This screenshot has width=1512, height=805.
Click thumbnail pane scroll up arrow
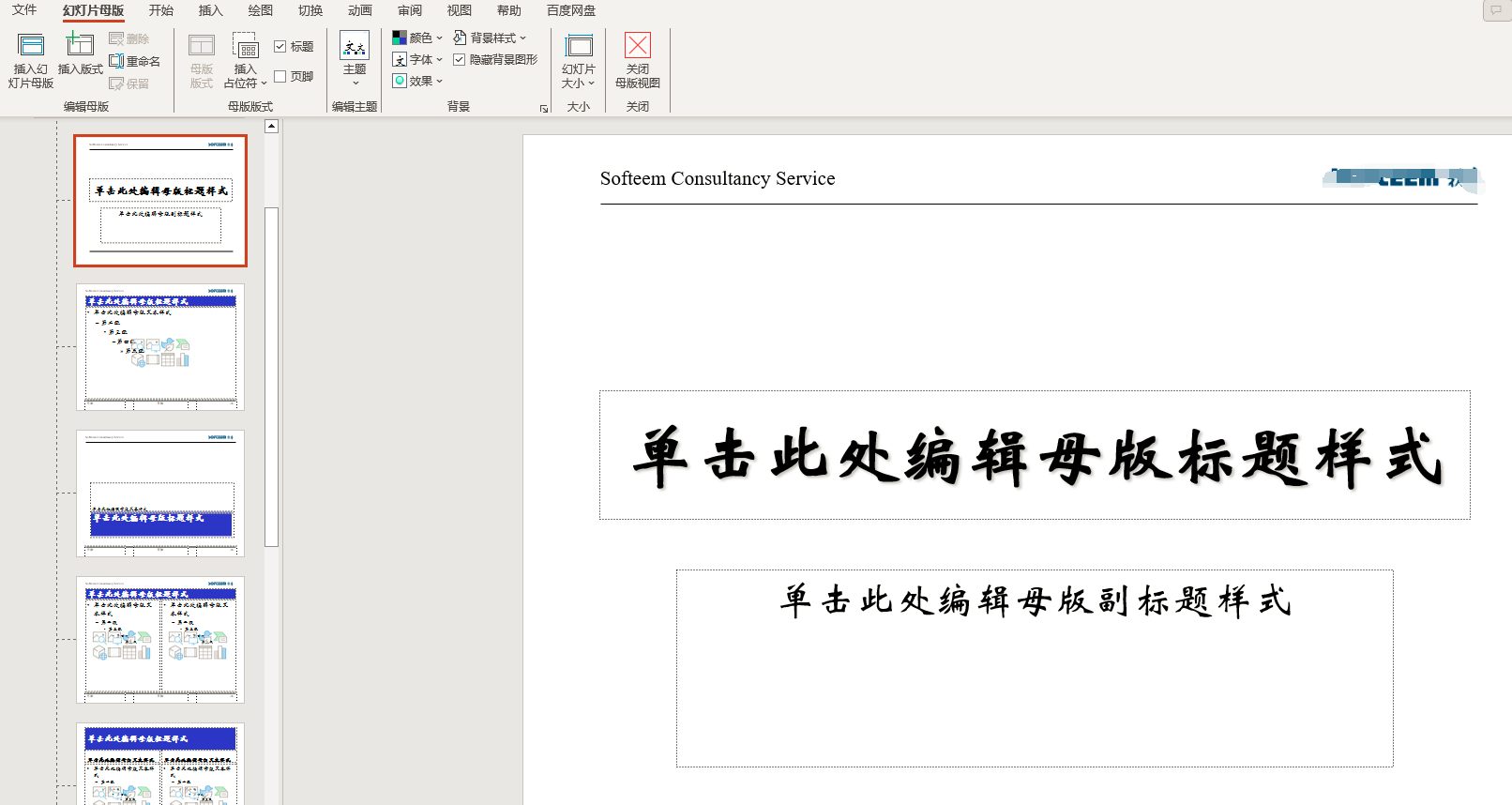click(x=271, y=126)
